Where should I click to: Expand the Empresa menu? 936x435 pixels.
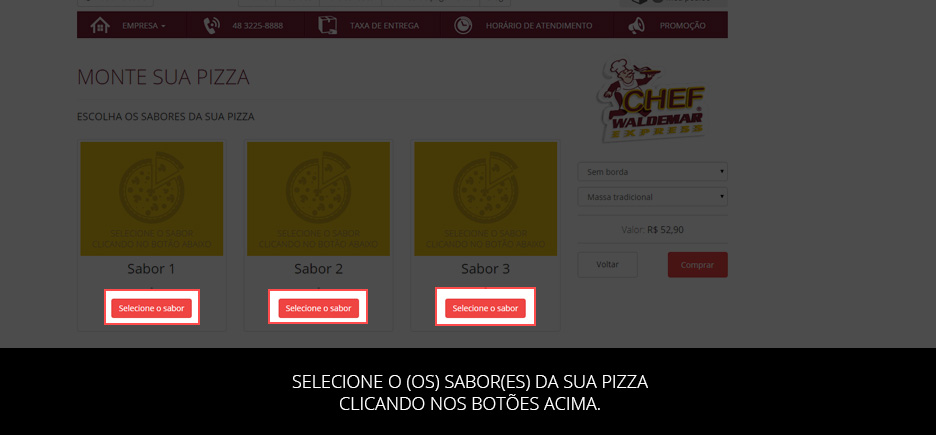pos(144,26)
